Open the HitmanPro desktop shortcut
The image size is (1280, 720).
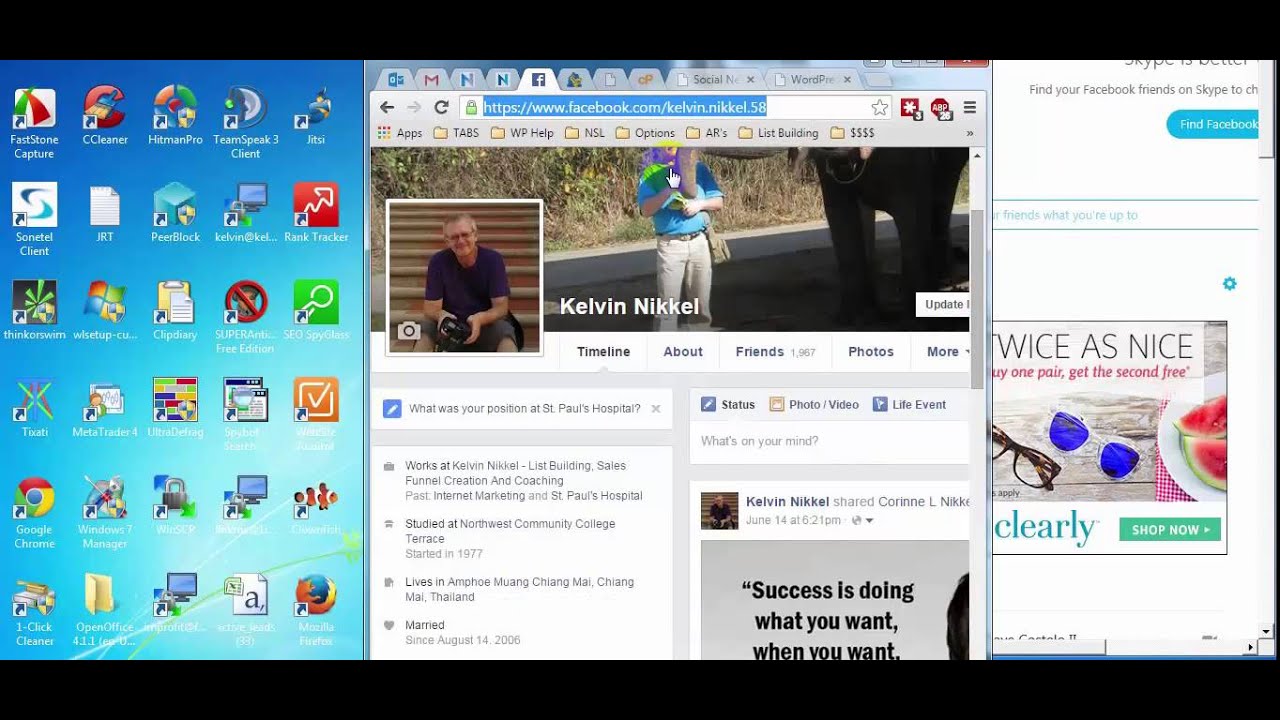(x=175, y=117)
